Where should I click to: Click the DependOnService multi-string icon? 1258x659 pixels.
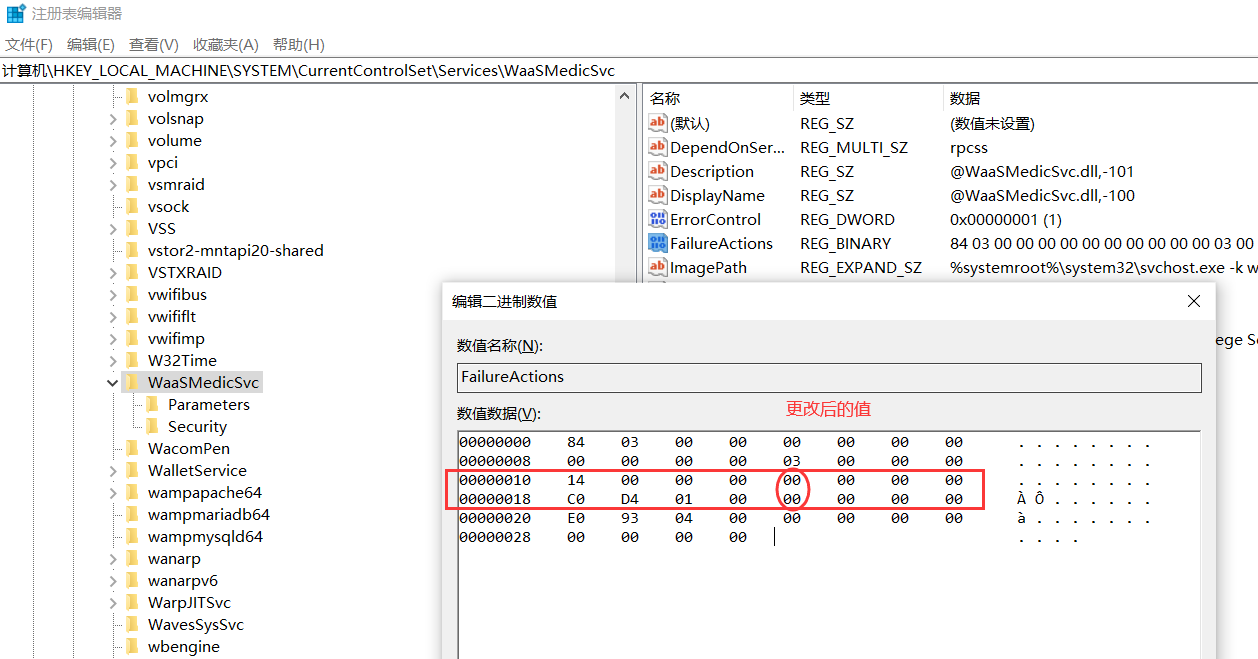pos(657,147)
